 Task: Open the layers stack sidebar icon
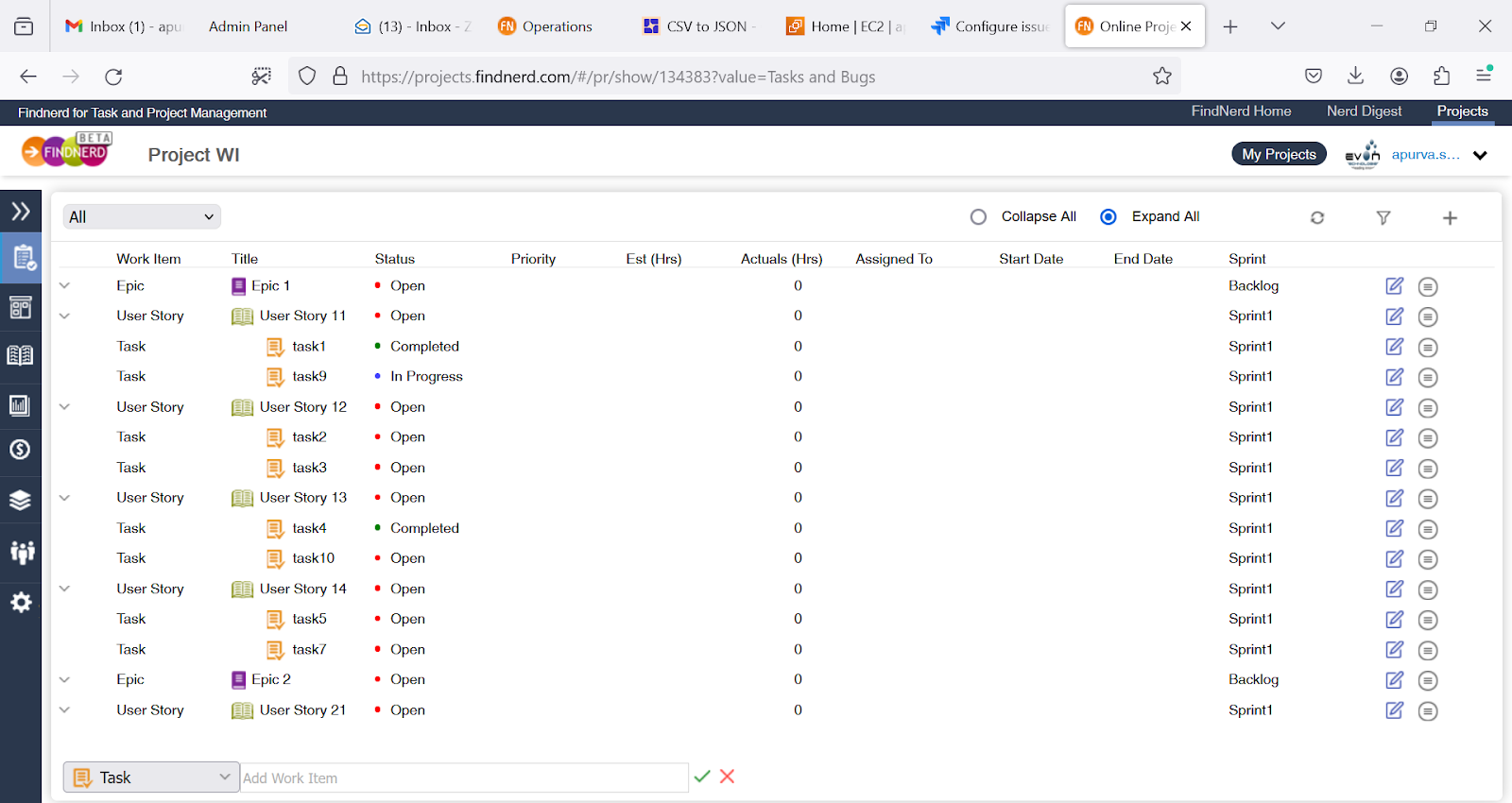click(x=21, y=500)
